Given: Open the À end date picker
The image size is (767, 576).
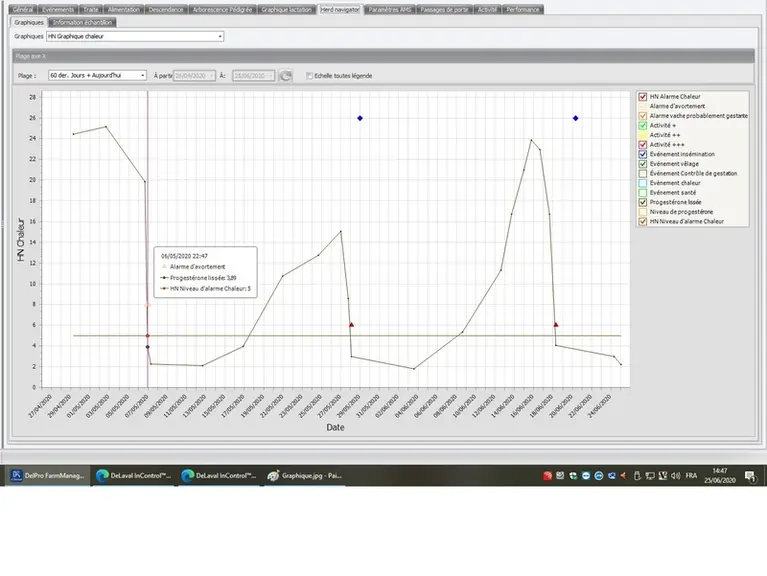Looking at the screenshot, I should tap(253, 76).
